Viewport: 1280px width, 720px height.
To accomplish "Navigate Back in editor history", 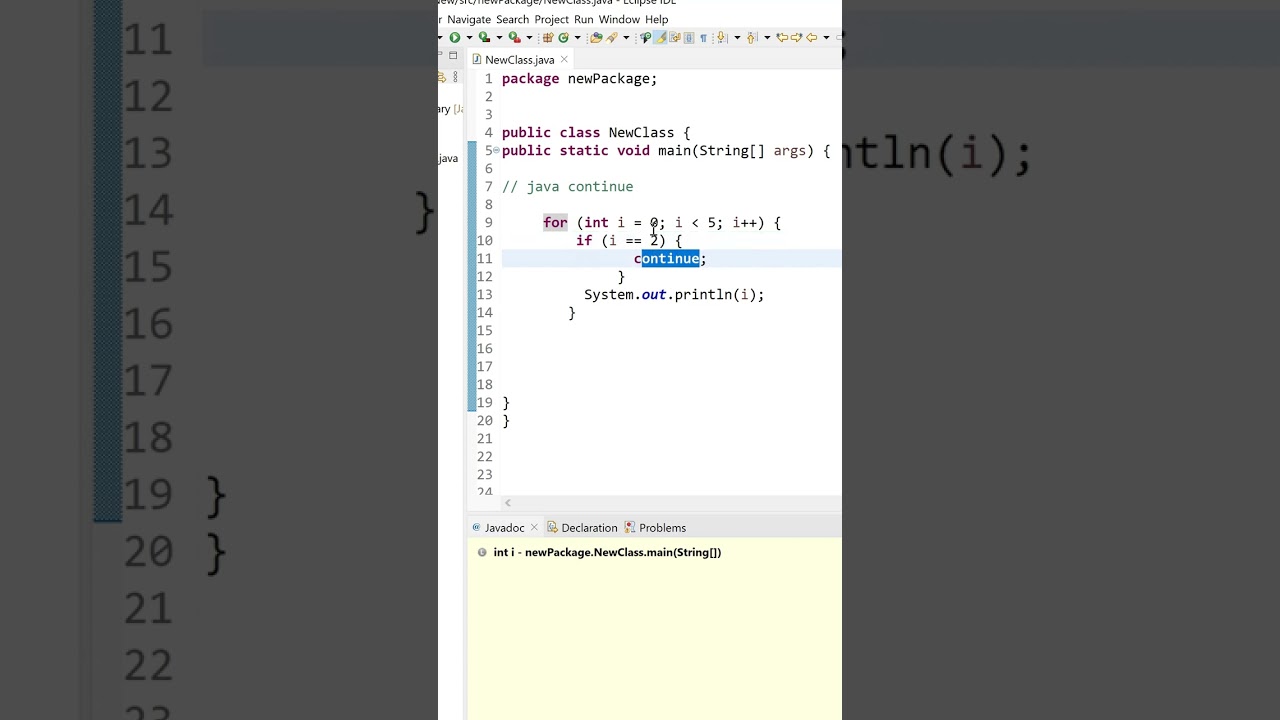I will (812, 38).
